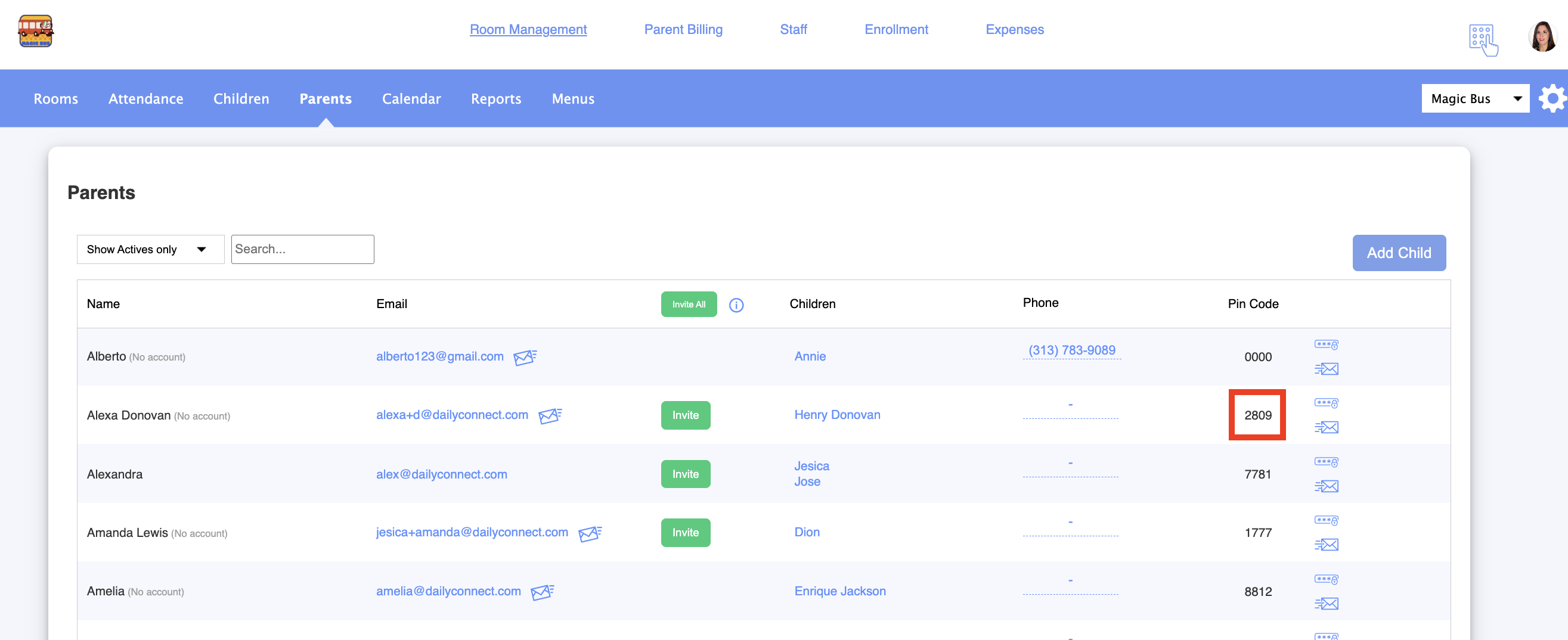Click phone number (313) 783-9089
1568x640 pixels.
(1071, 350)
